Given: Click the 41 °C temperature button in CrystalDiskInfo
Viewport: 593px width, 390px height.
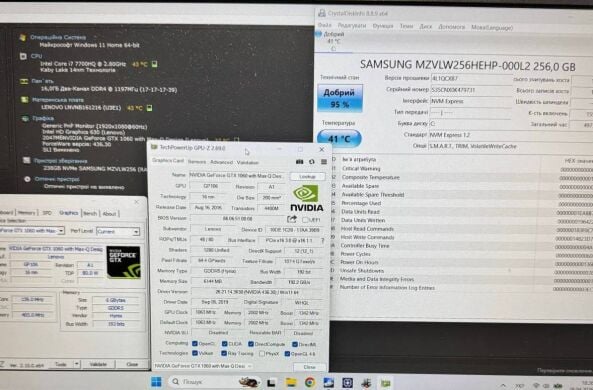Looking at the screenshot, I should tap(339, 139).
